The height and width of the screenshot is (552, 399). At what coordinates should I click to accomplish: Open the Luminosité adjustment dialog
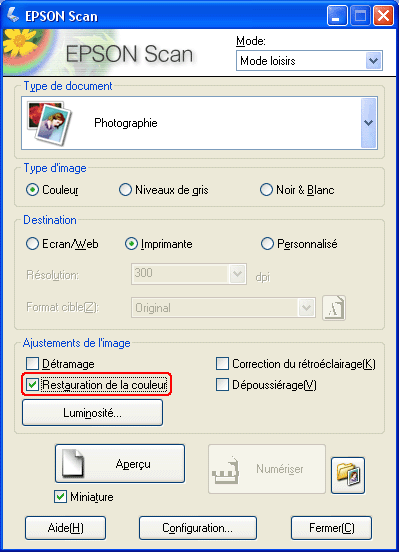pyautogui.click(x=92, y=413)
